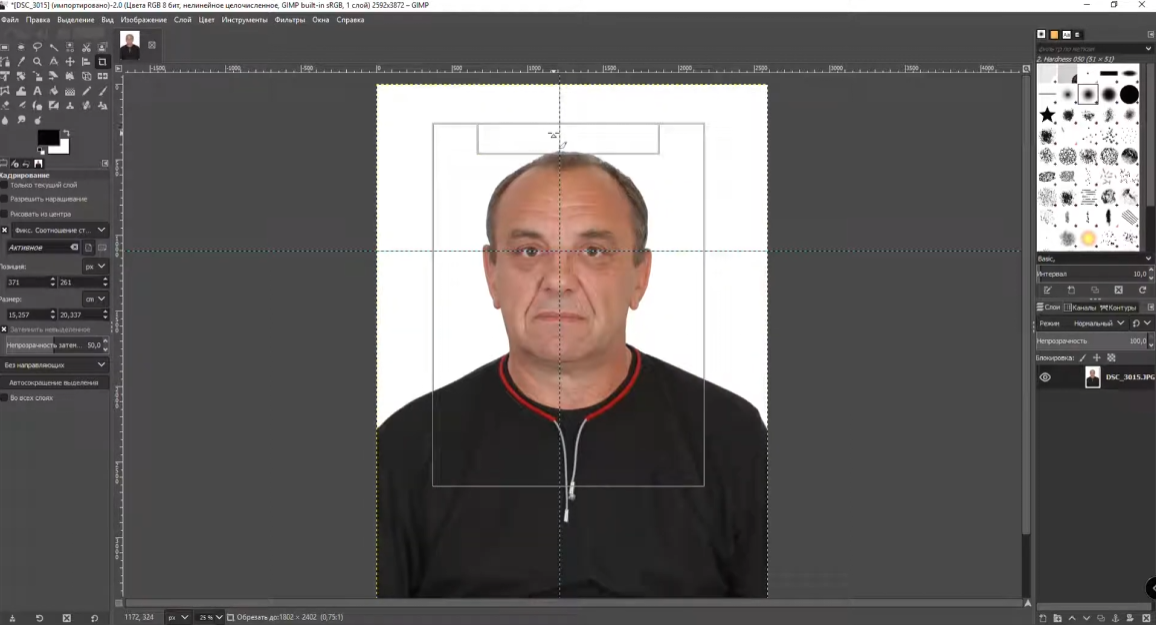Click the create new layer icon
Image resolution: width=1156 pixels, height=625 pixels.
(x=1042, y=618)
